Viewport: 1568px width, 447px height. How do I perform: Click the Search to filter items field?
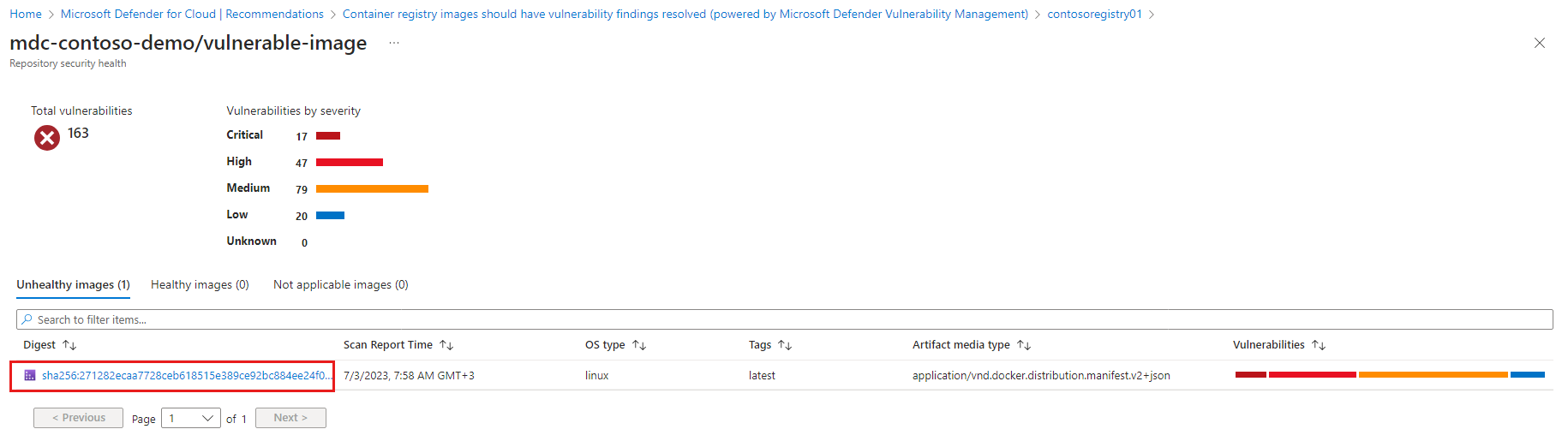tap(784, 319)
